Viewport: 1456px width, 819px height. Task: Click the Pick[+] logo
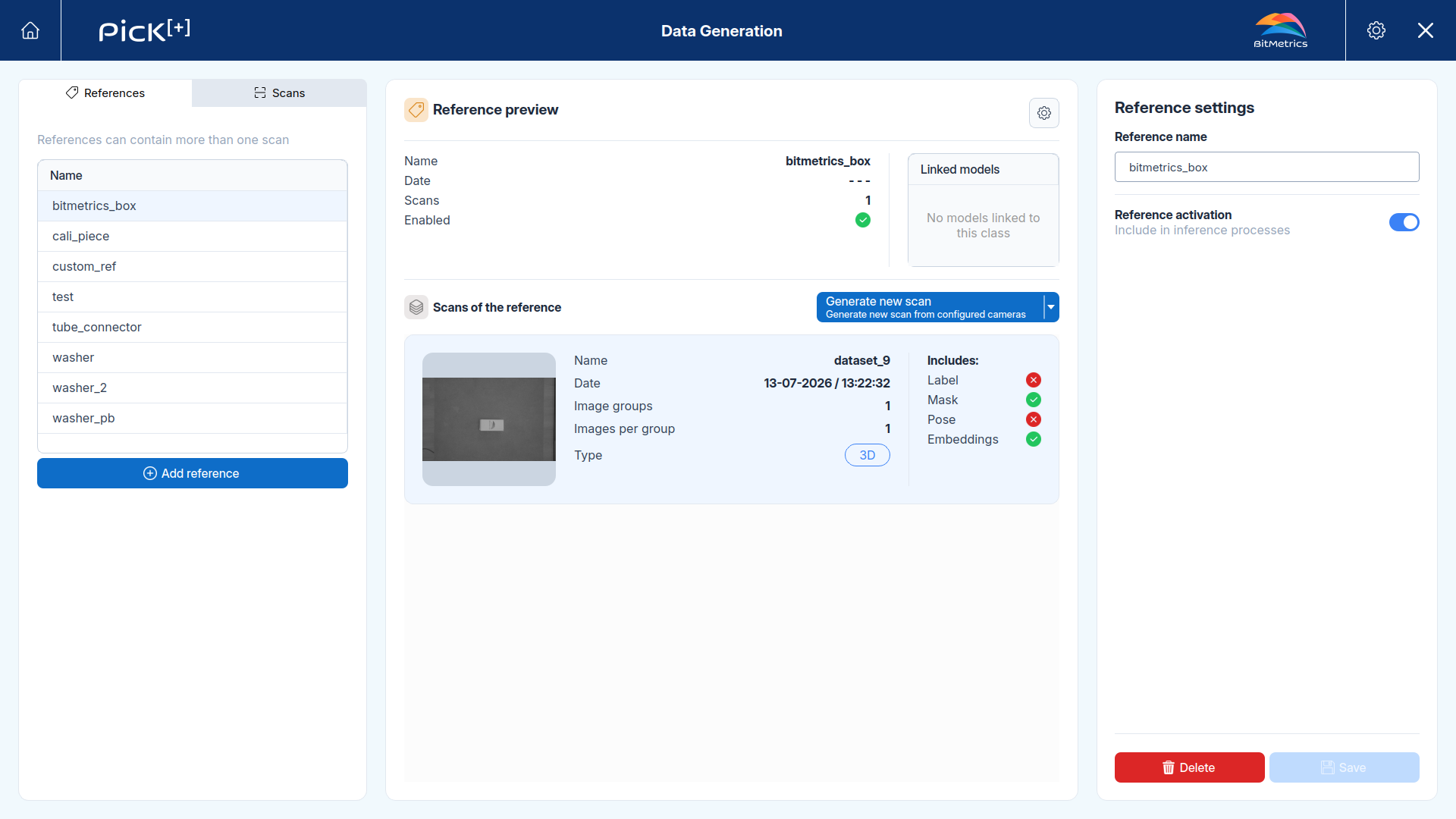pyautogui.click(x=144, y=30)
